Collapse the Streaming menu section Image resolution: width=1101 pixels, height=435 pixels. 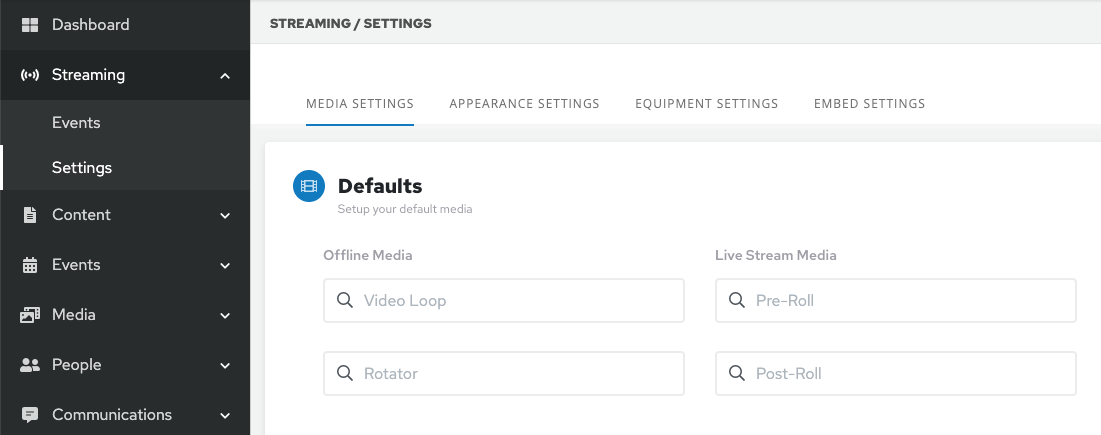click(225, 76)
